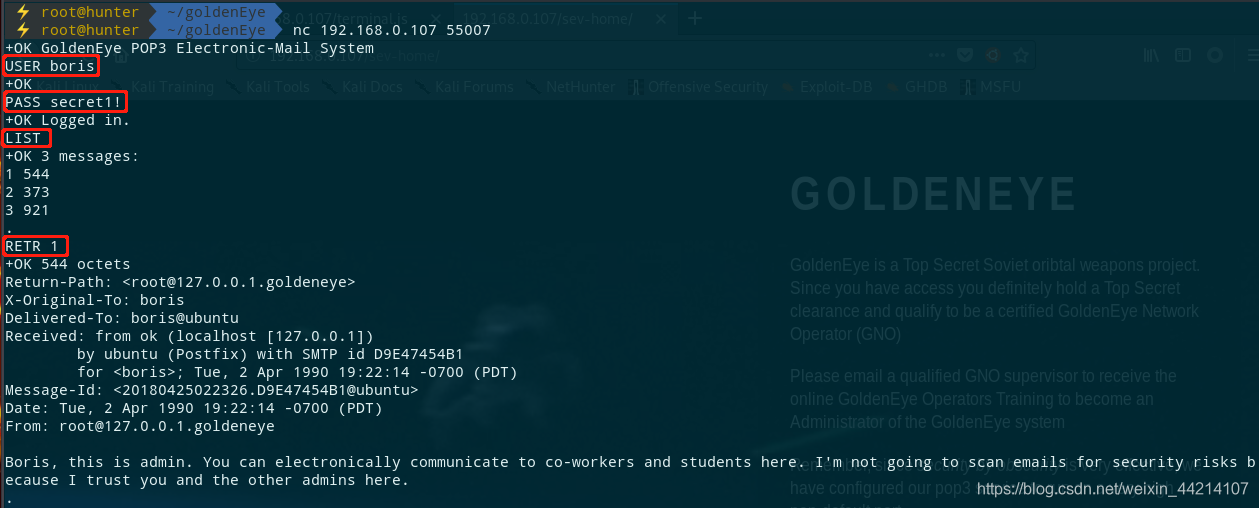This screenshot has height=508, width=1259.
Task: Open GHDB bookmark
Action: click(916, 87)
